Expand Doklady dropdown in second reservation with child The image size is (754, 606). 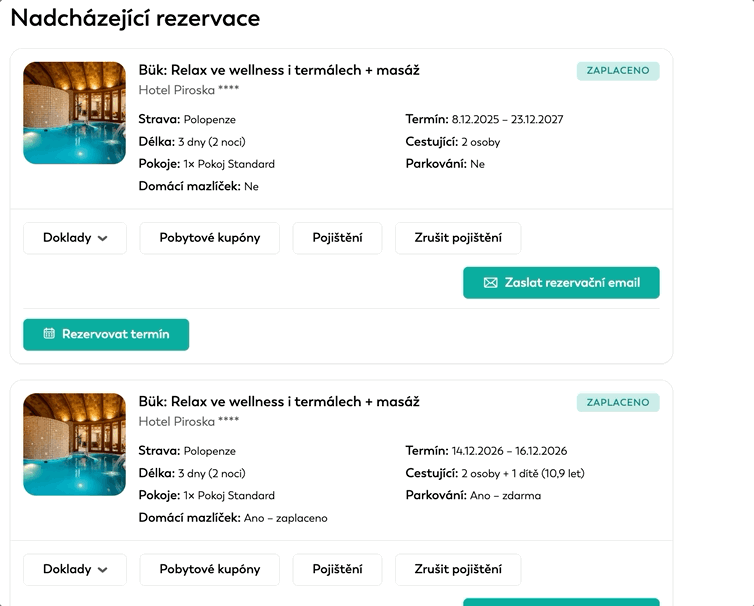(75, 569)
